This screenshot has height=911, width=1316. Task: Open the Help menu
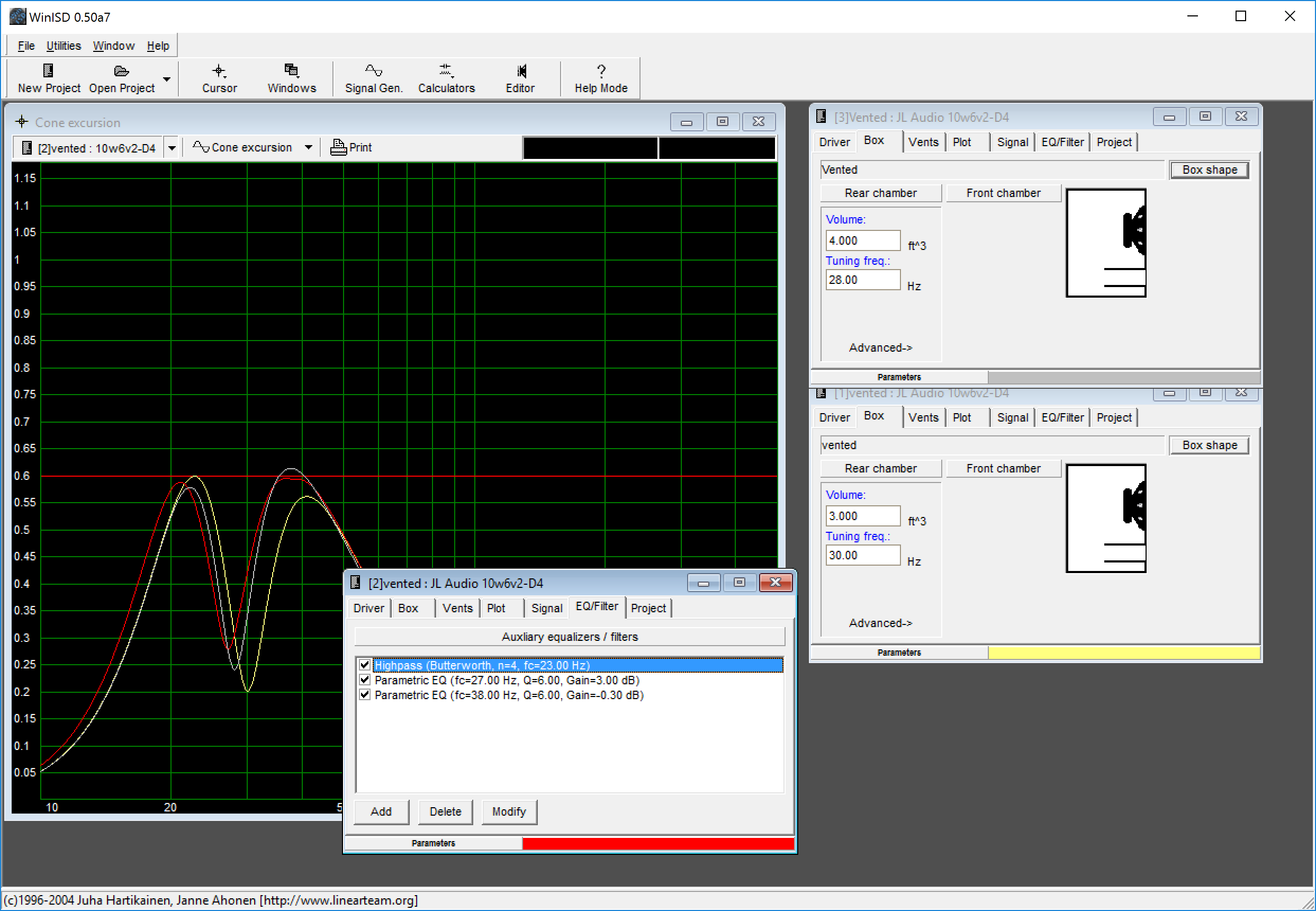coord(158,46)
